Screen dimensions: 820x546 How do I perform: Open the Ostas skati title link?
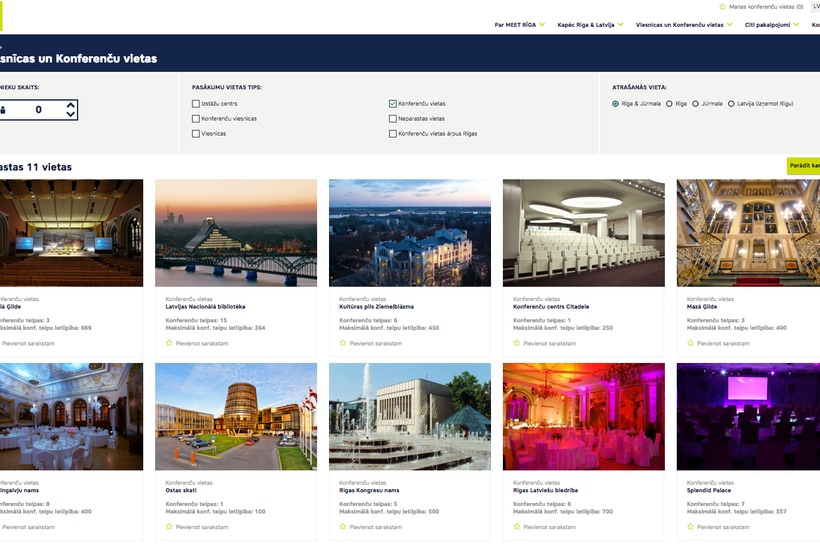pos(181,490)
